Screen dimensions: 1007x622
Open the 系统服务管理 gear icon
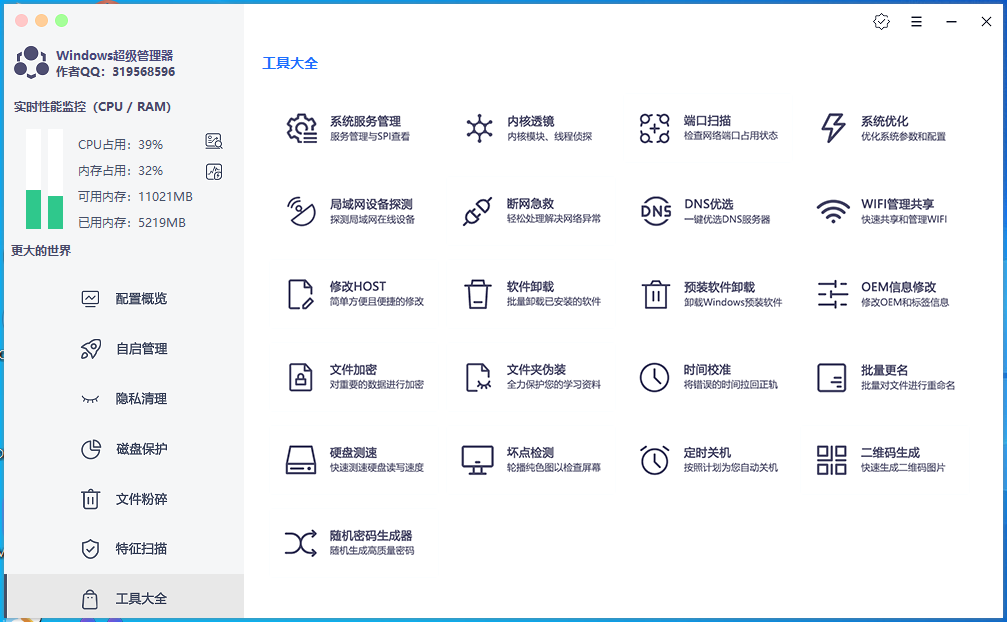click(301, 128)
